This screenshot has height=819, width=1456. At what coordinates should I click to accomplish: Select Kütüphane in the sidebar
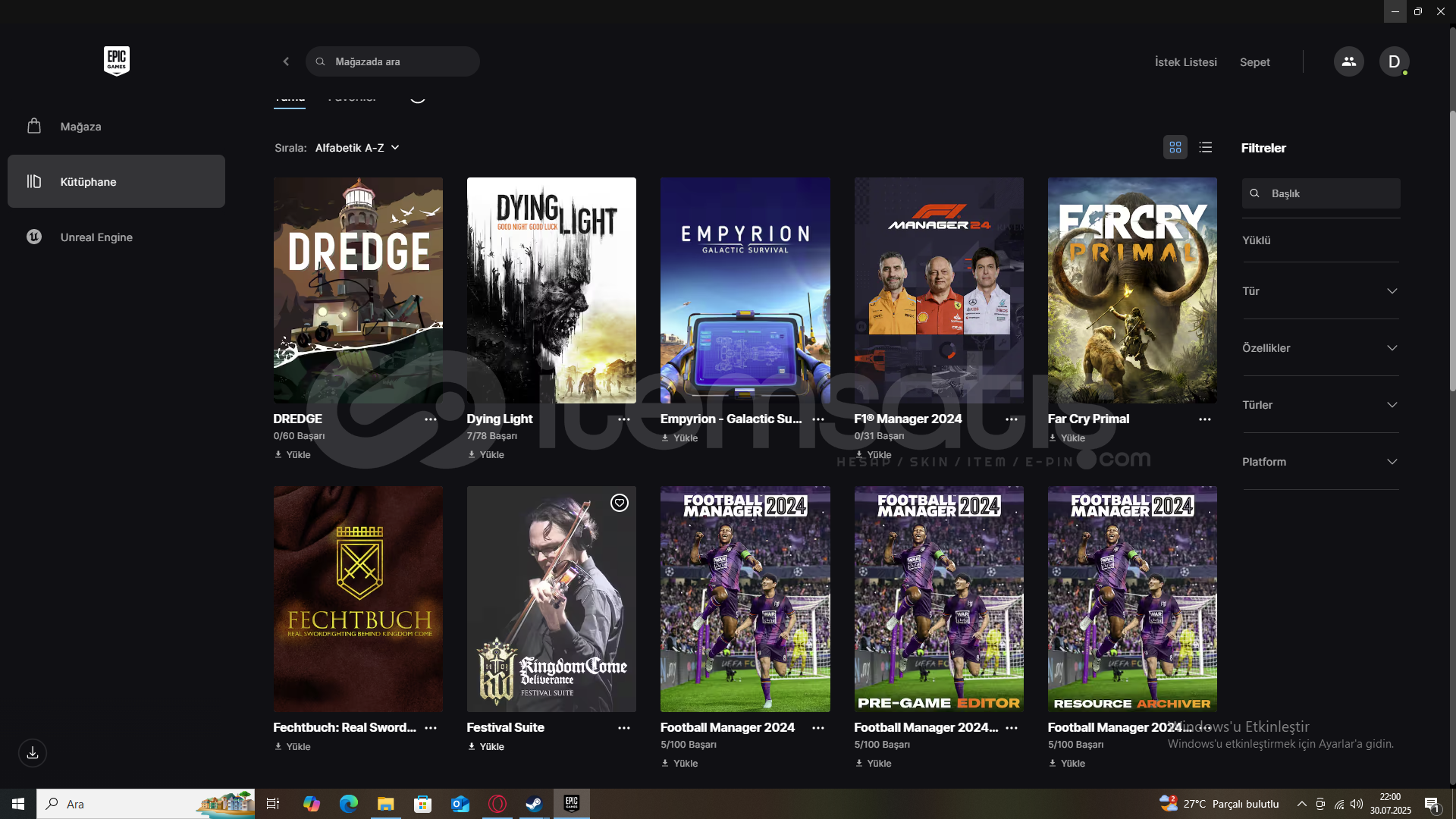pyautogui.click(x=116, y=181)
